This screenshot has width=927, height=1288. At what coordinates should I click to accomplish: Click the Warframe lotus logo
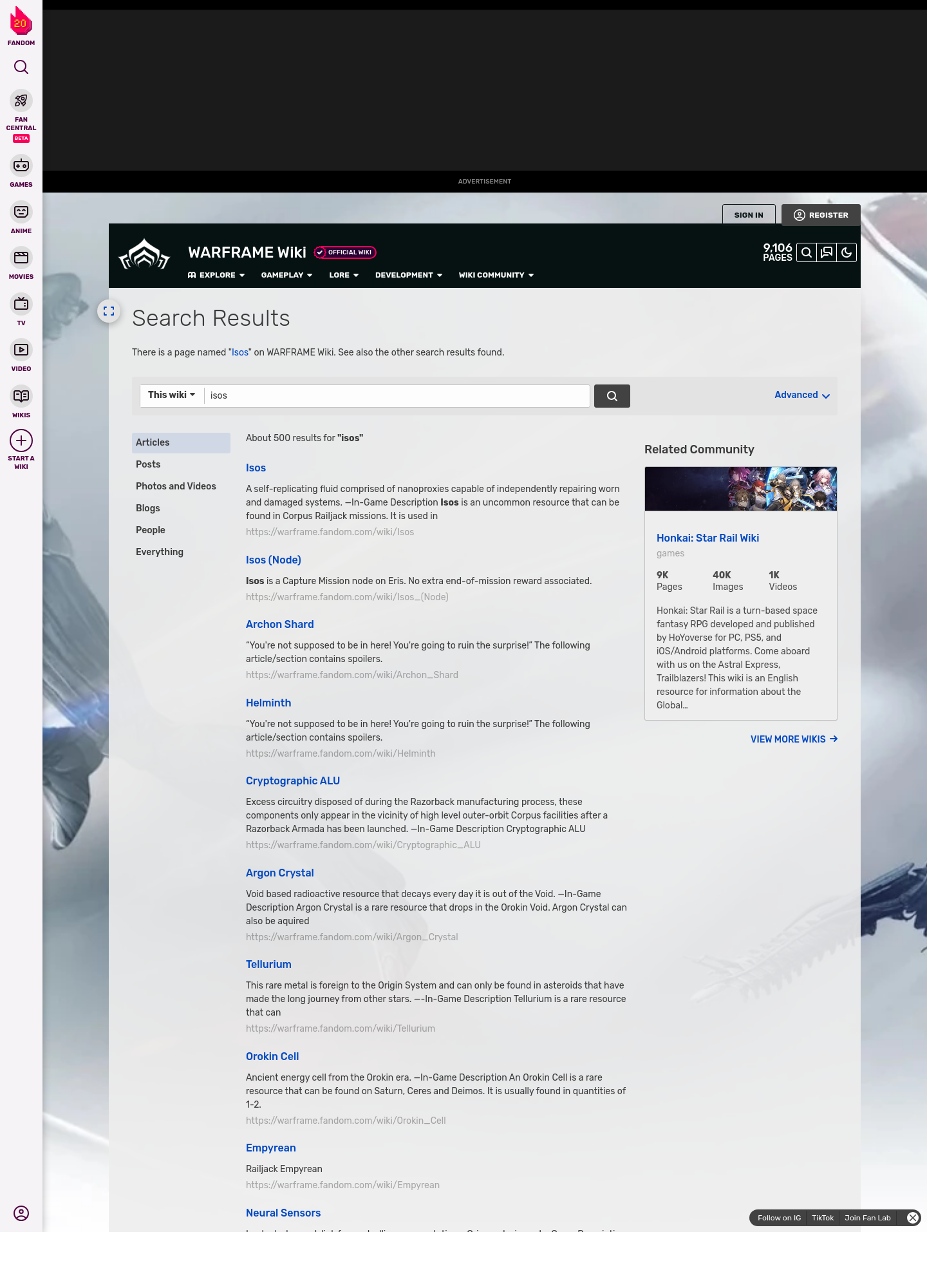point(144,255)
